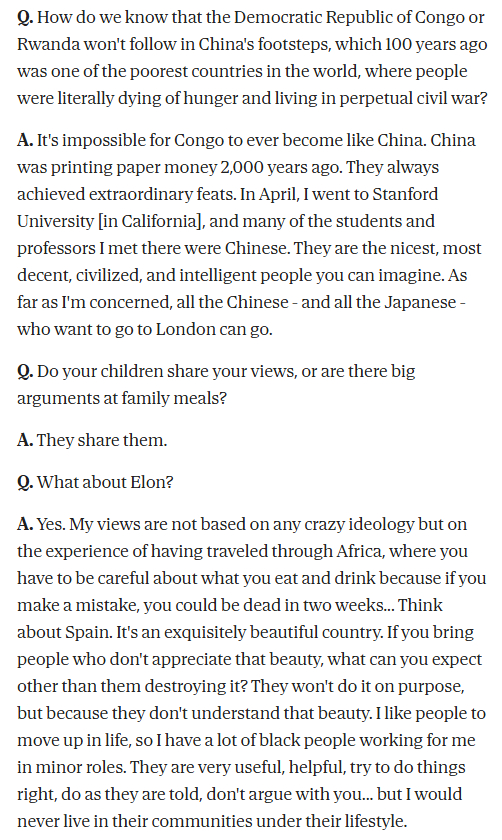Click the bold Q. before "How do we know"
The height and width of the screenshot is (840, 502).
[x=25, y=18]
